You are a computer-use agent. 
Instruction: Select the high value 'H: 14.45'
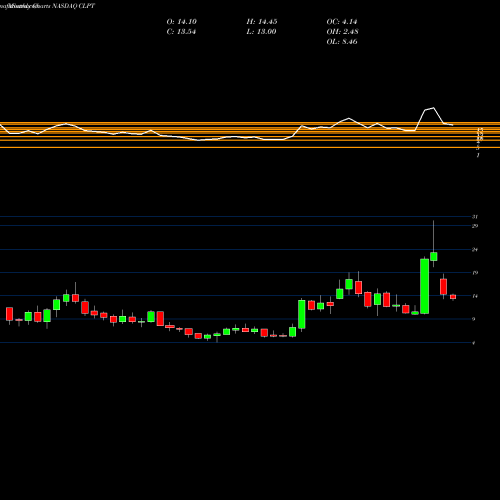click(262, 22)
